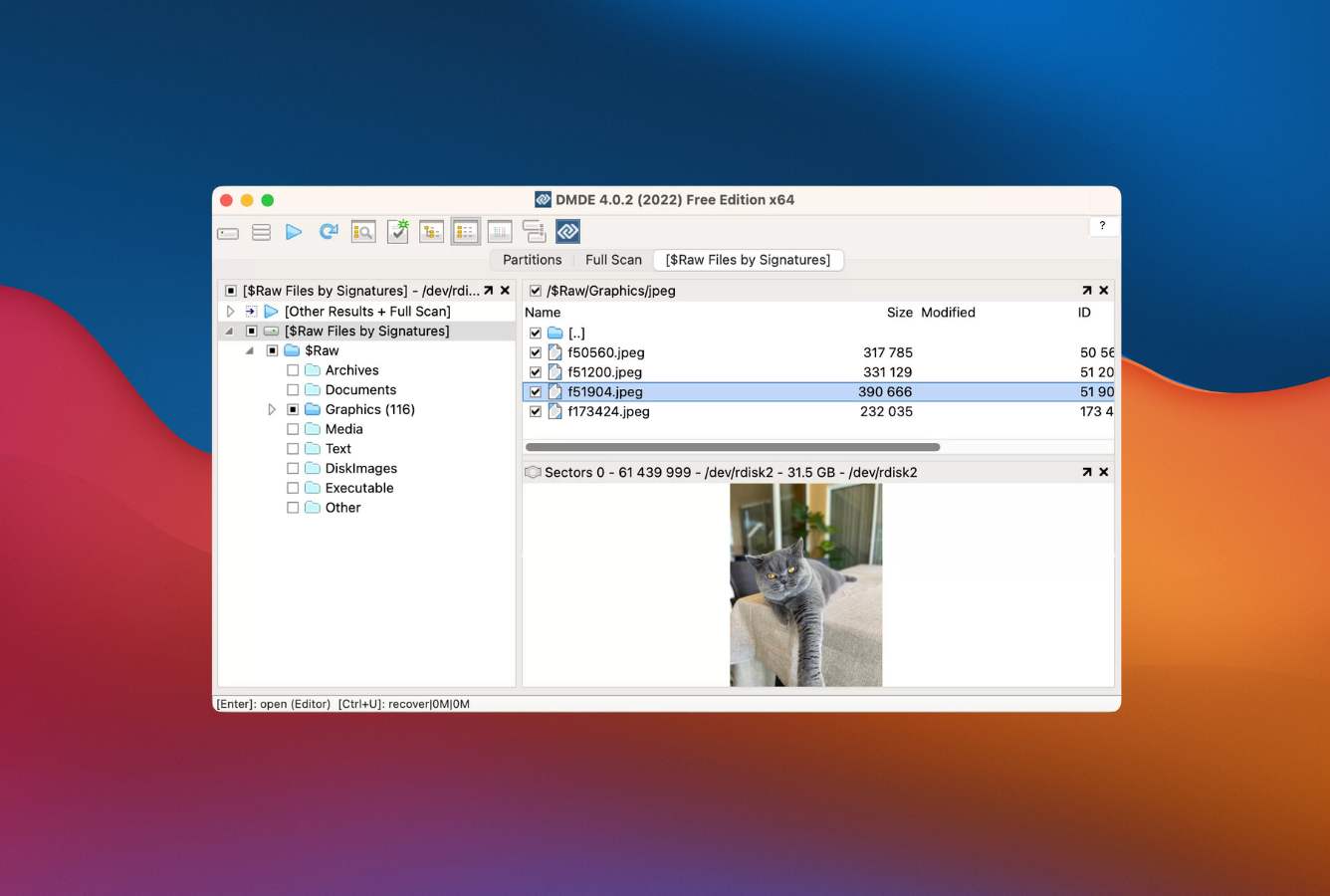
Task: Toggle checkbox in left tree panel header
Action: pos(231,291)
